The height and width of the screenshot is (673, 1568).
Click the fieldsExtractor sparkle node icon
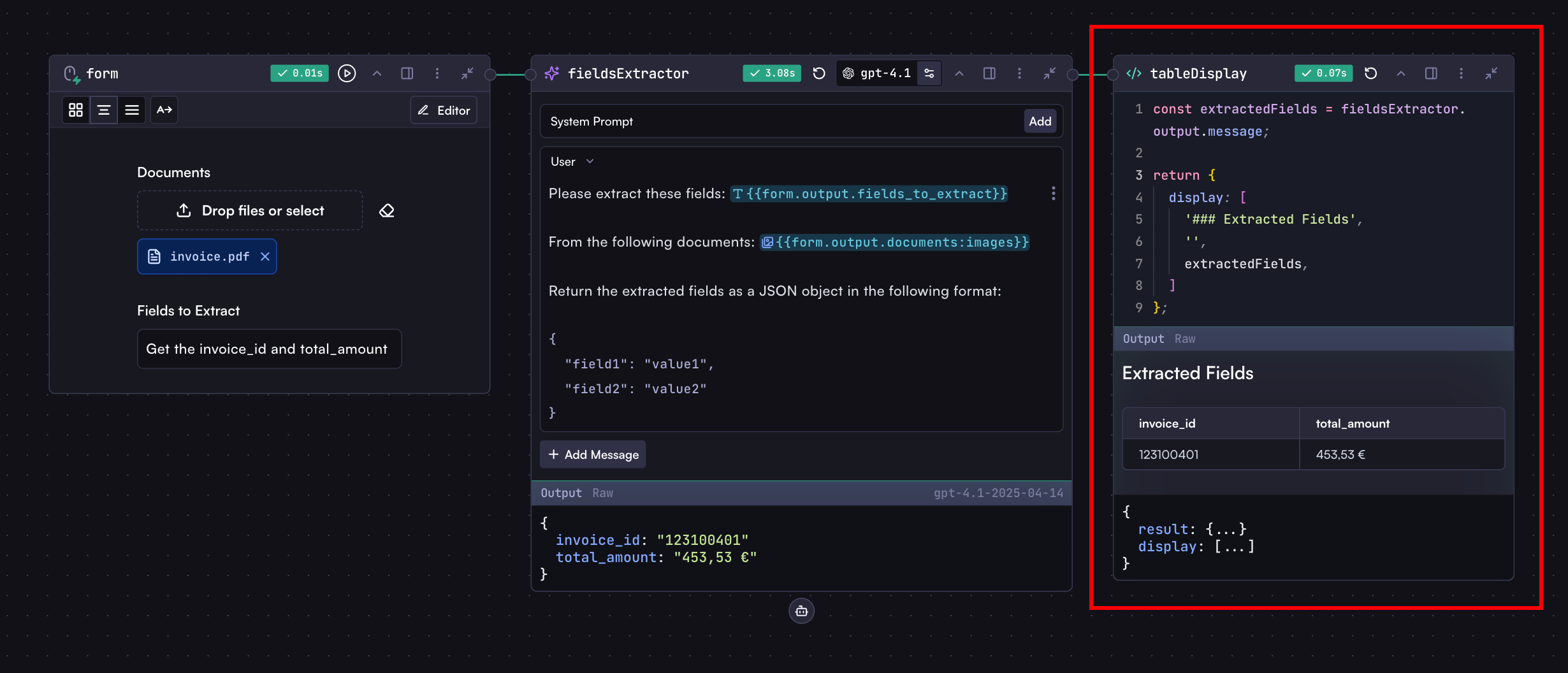click(552, 73)
